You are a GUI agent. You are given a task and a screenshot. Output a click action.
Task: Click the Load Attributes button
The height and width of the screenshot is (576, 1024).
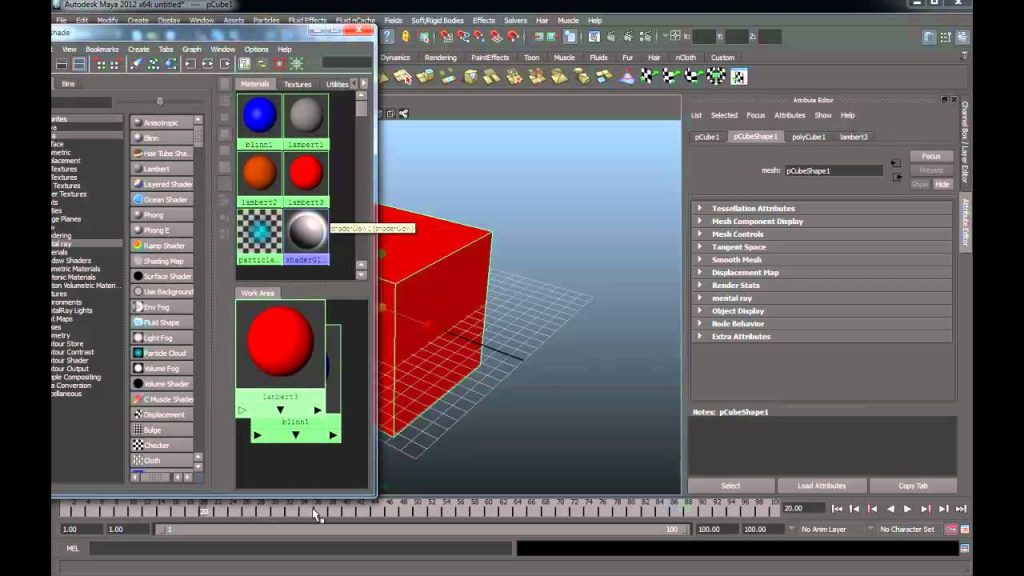click(x=822, y=486)
